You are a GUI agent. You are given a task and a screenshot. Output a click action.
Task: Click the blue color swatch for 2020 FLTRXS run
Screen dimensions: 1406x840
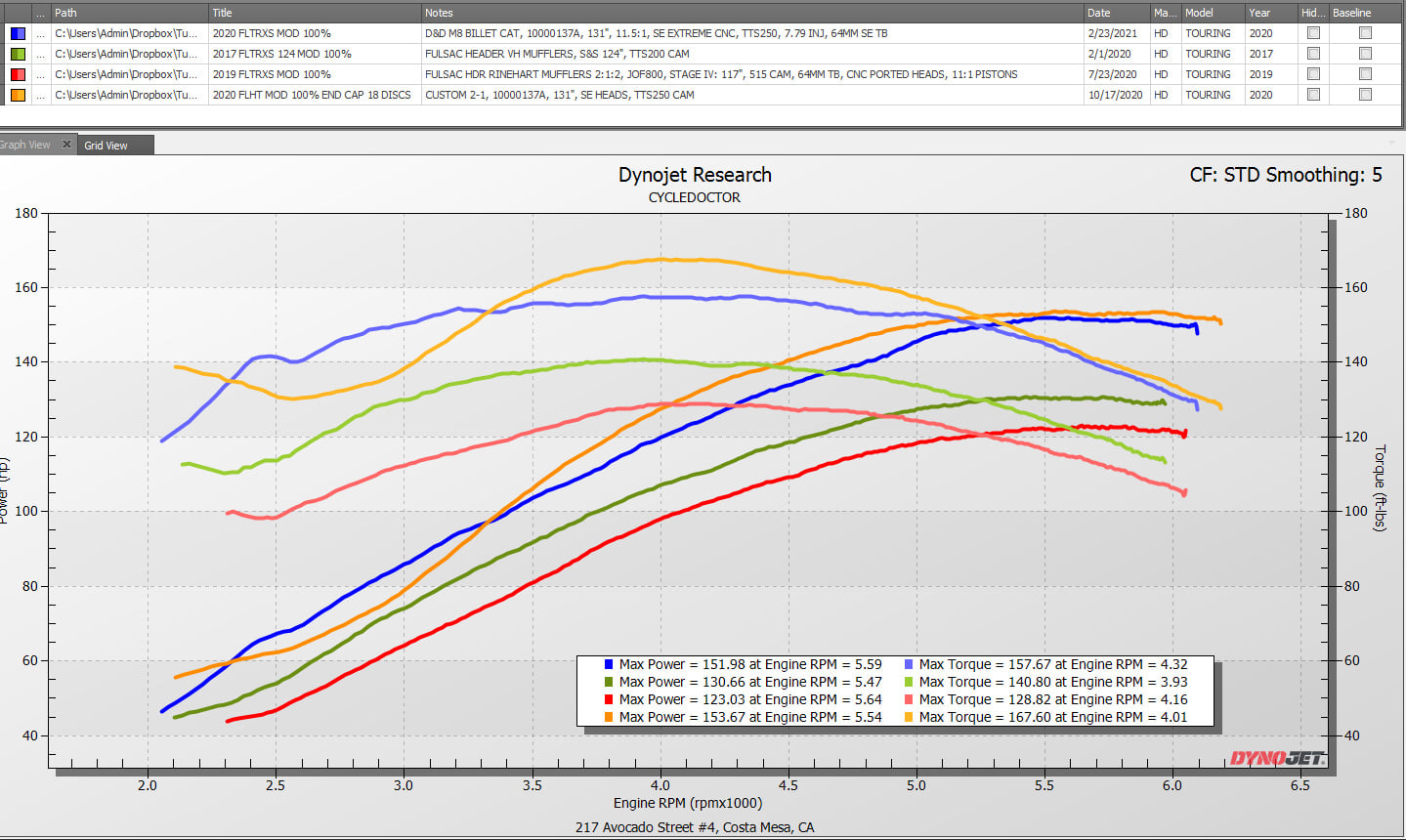pyautogui.click(x=18, y=33)
